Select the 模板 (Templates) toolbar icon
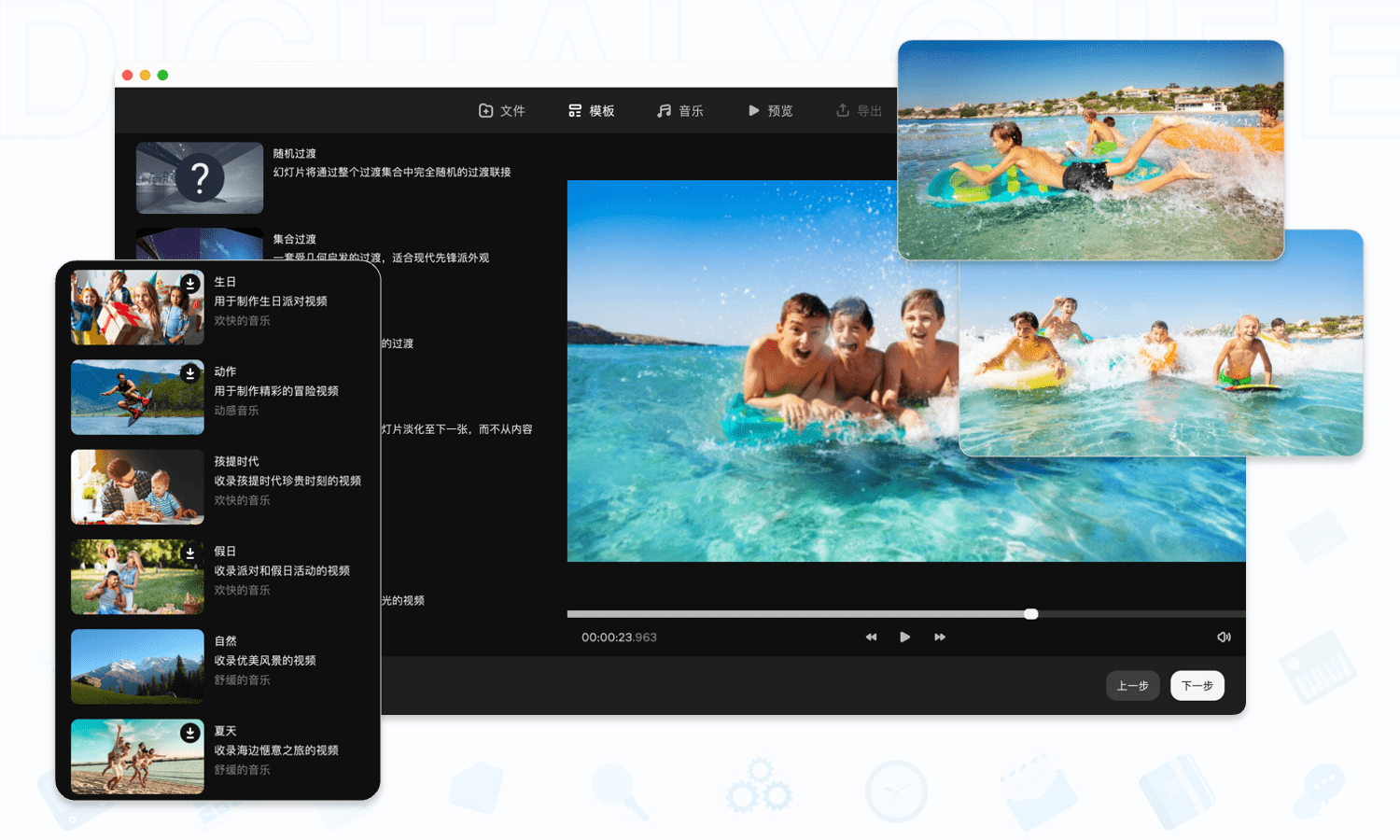1400x840 pixels. pyautogui.click(x=575, y=110)
